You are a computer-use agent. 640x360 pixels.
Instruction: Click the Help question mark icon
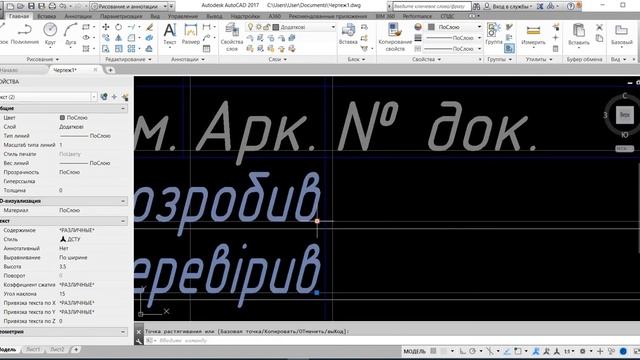coord(571,6)
